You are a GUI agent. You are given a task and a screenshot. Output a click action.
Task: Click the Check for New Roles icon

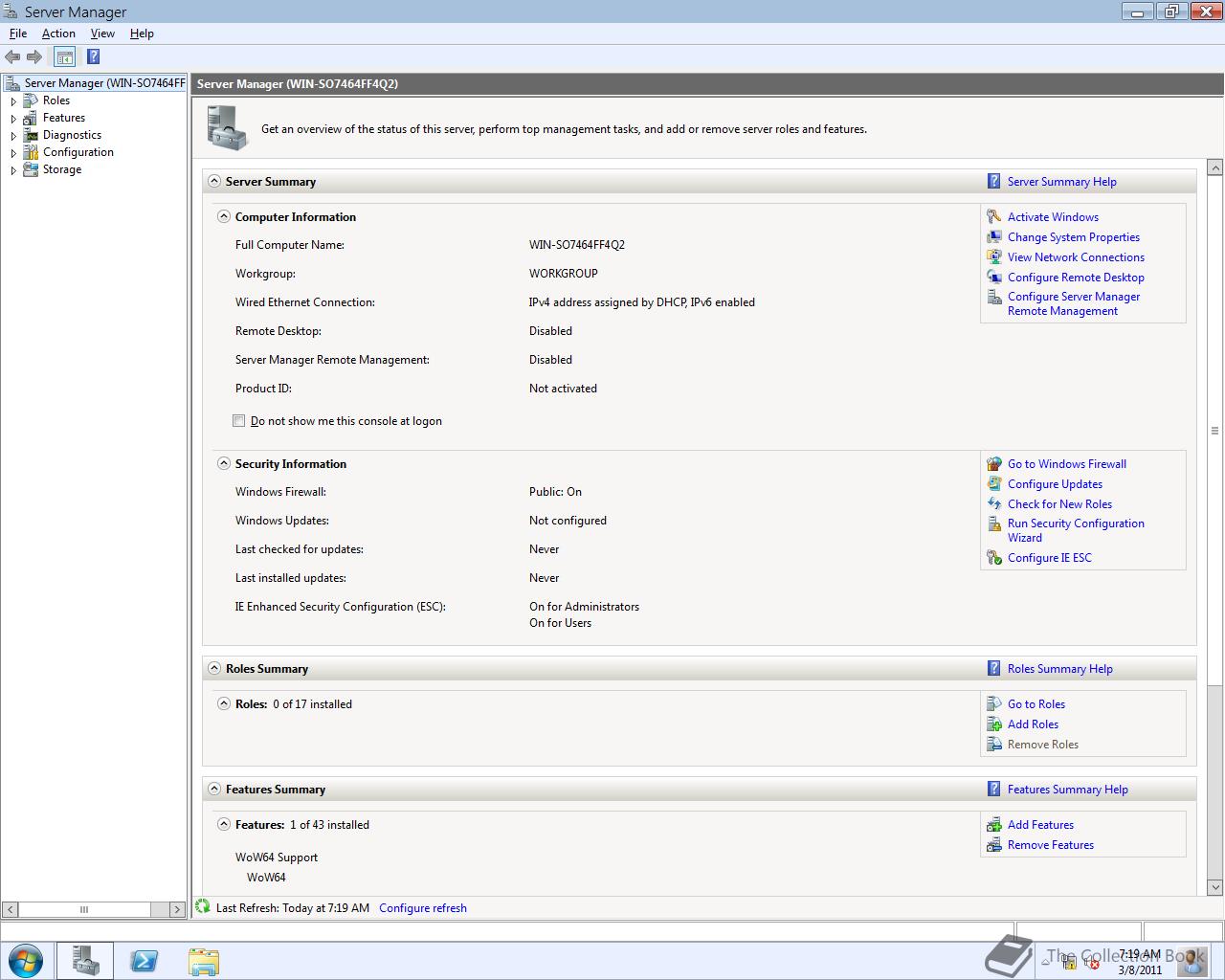pyautogui.click(x=994, y=504)
